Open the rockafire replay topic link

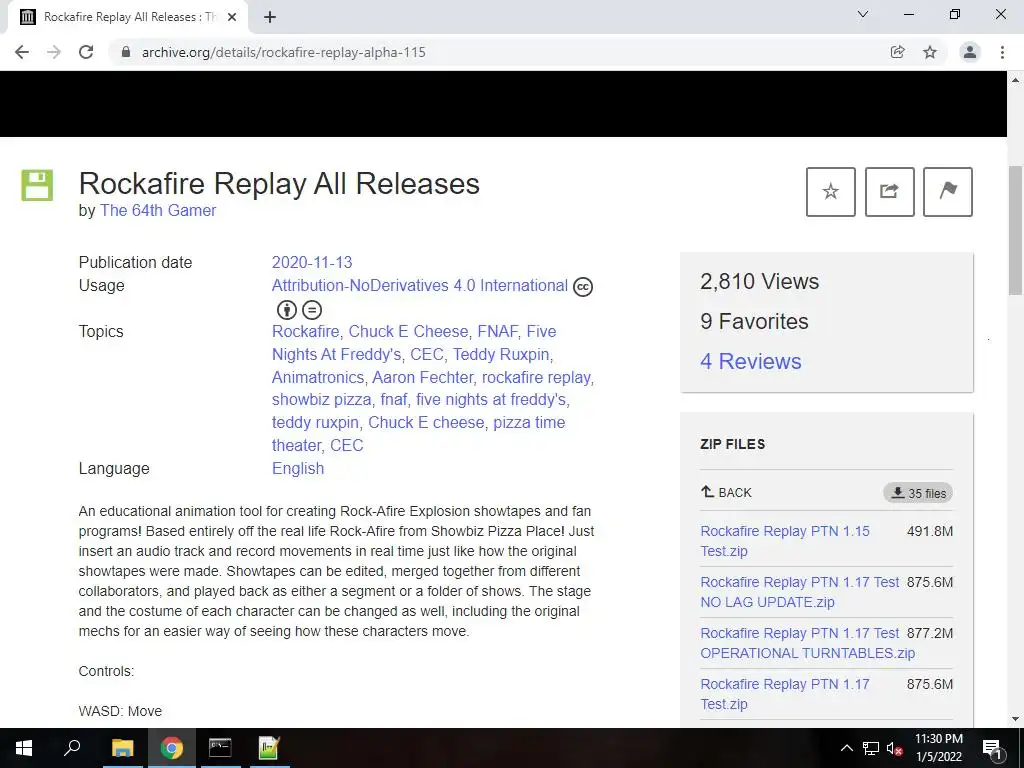536,377
